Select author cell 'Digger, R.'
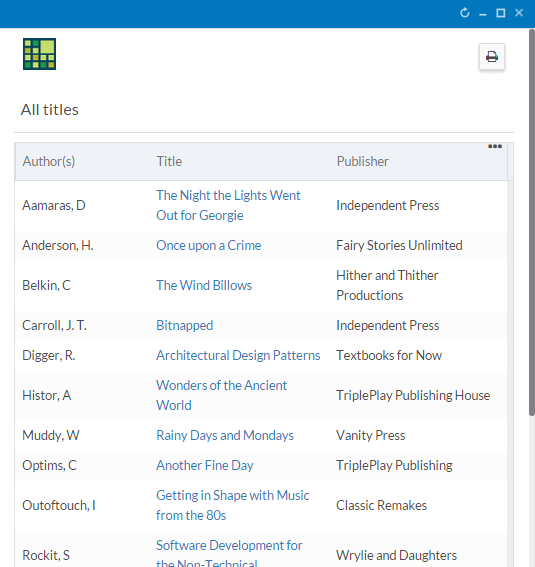The width and height of the screenshot is (535, 567). (49, 355)
